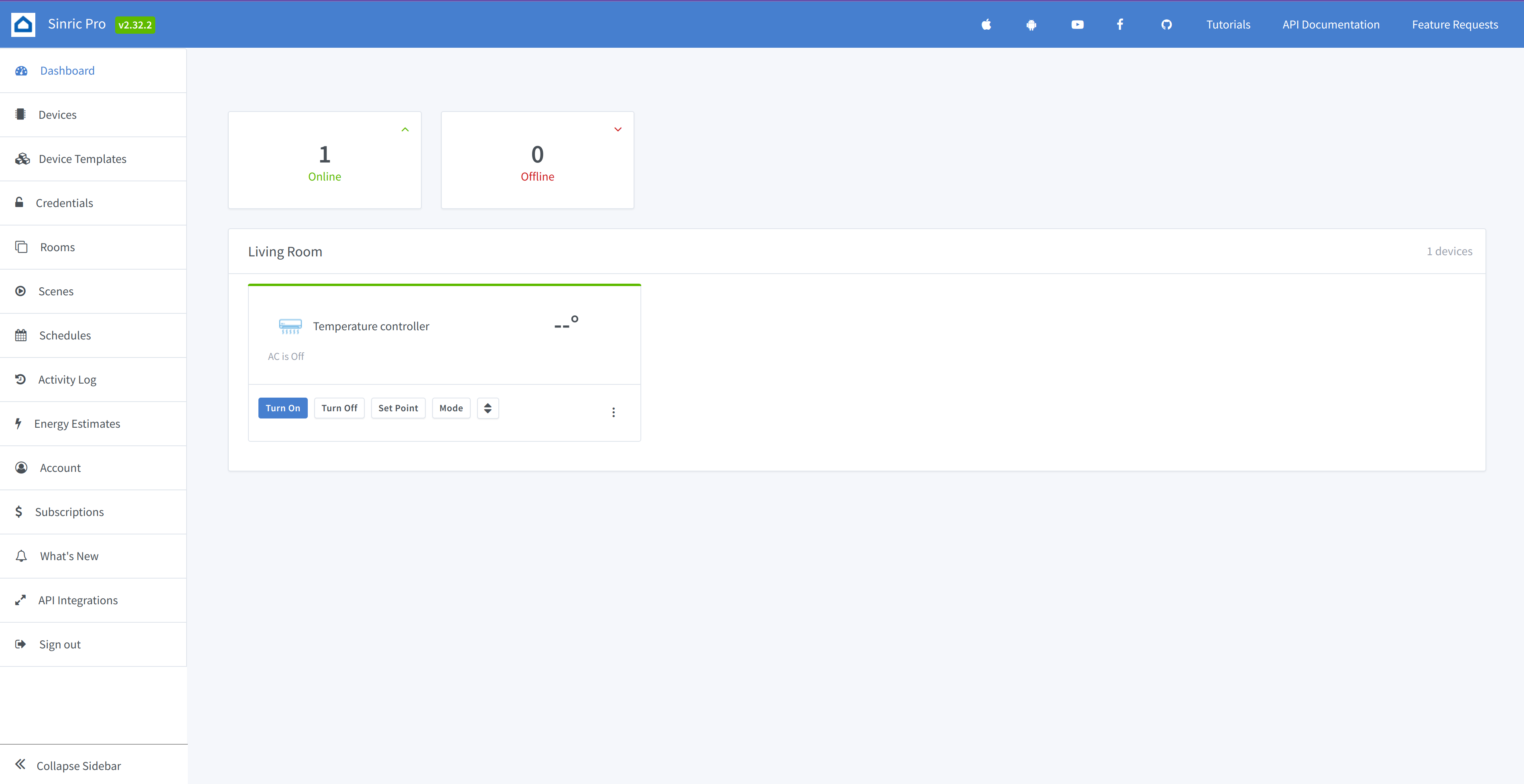Click the Schedules calendar icon
The image size is (1524, 784).
tap(21, 335)
